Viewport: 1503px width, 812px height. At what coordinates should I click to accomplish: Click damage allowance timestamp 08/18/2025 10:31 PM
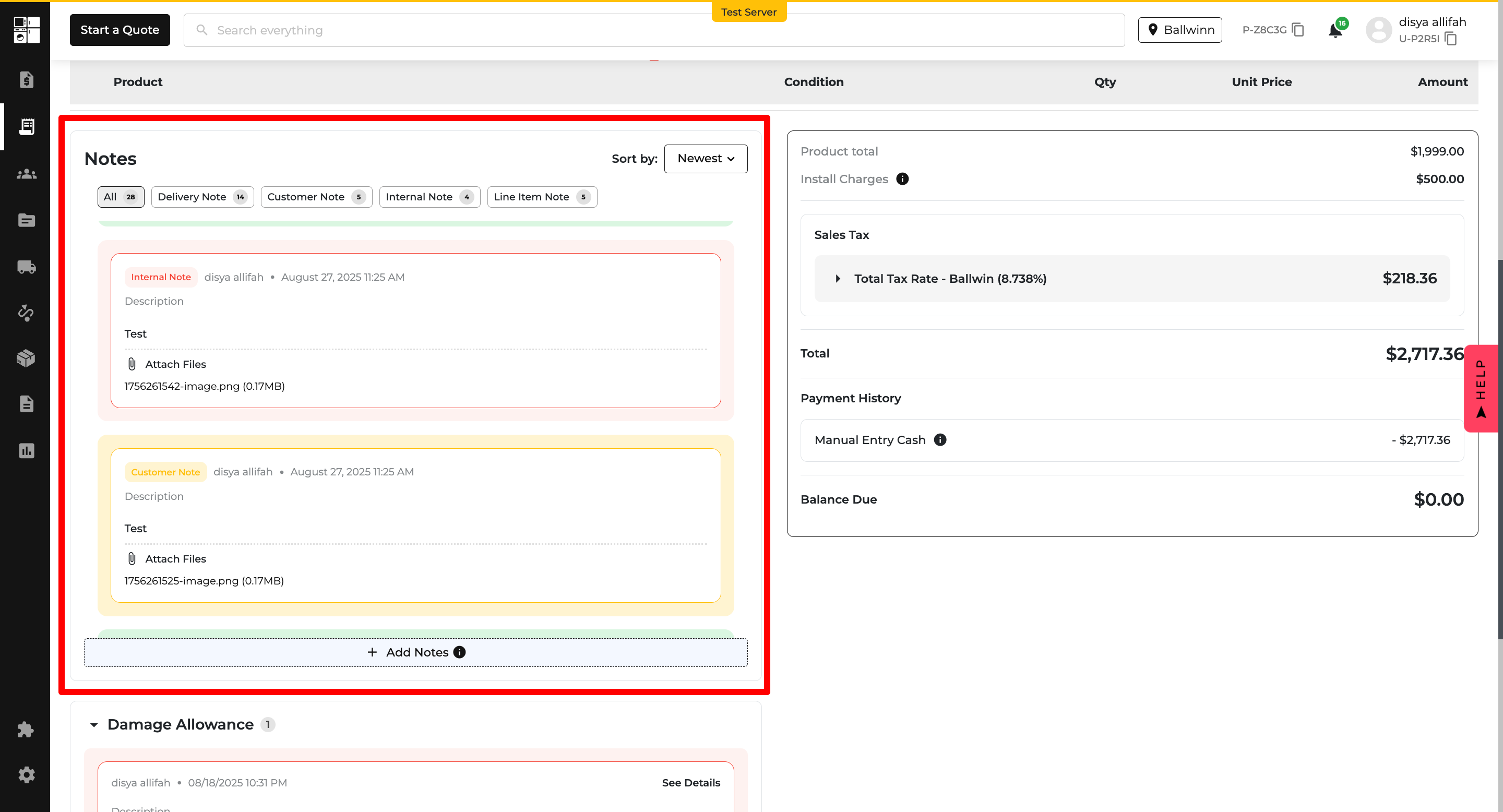[237, 783]
